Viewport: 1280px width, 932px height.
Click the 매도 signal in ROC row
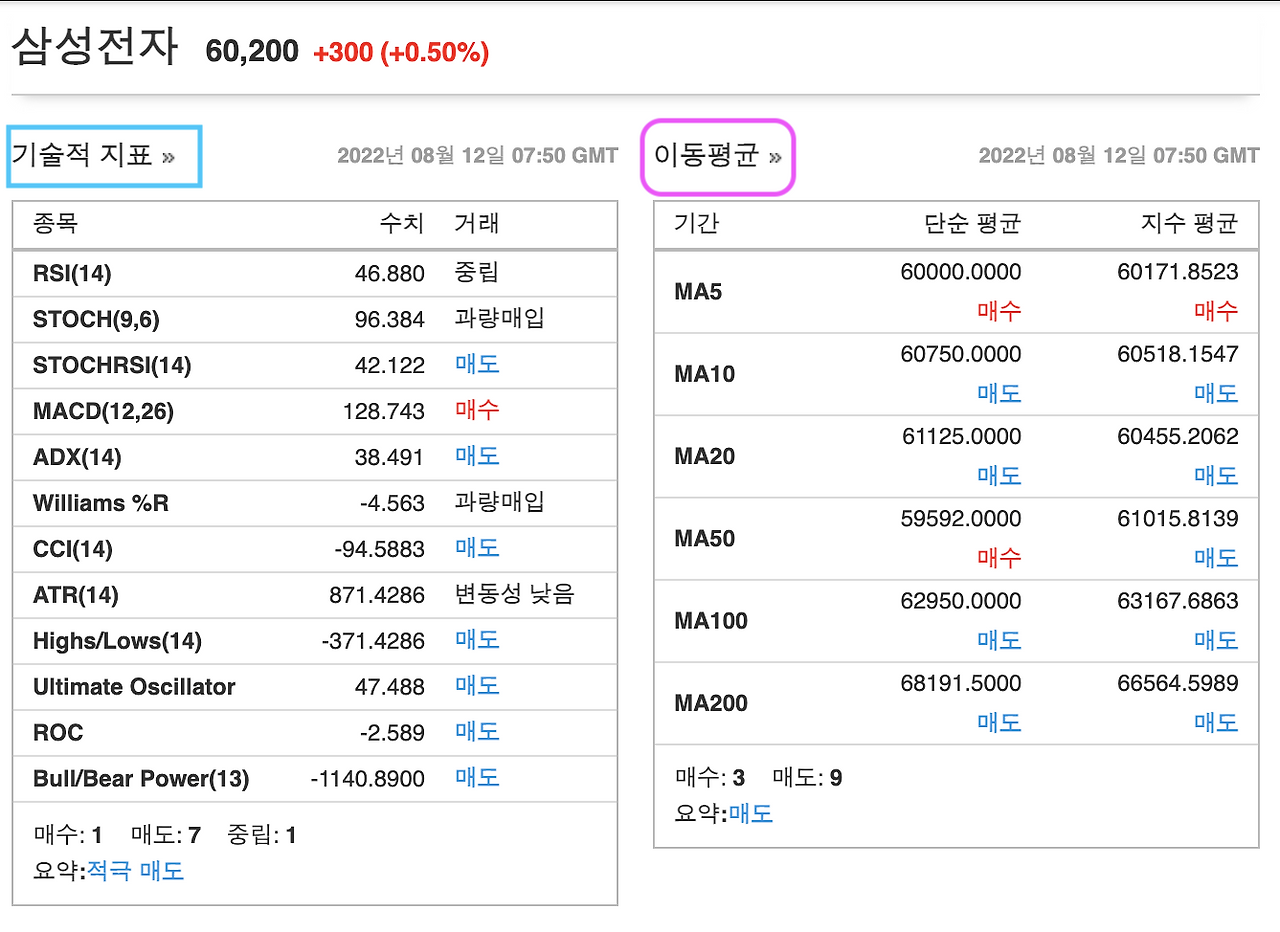(477, 733)
